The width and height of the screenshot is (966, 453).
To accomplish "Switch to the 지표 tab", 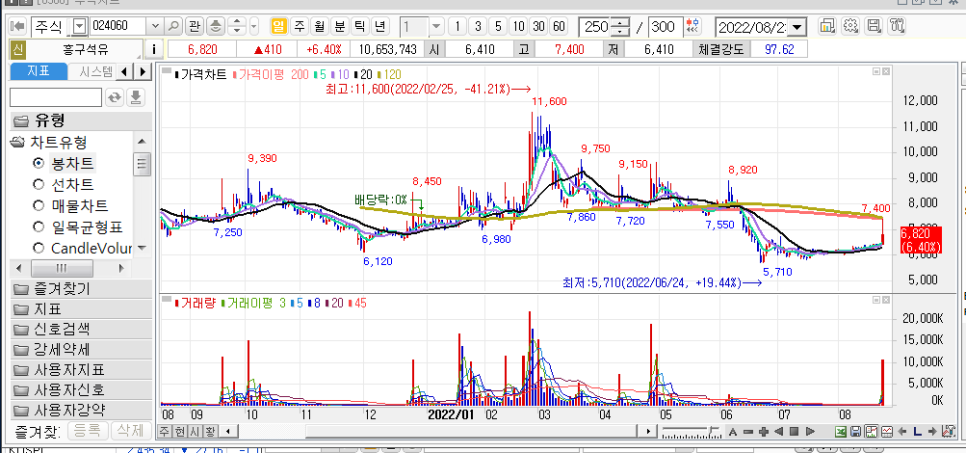I will click(38, 71).
